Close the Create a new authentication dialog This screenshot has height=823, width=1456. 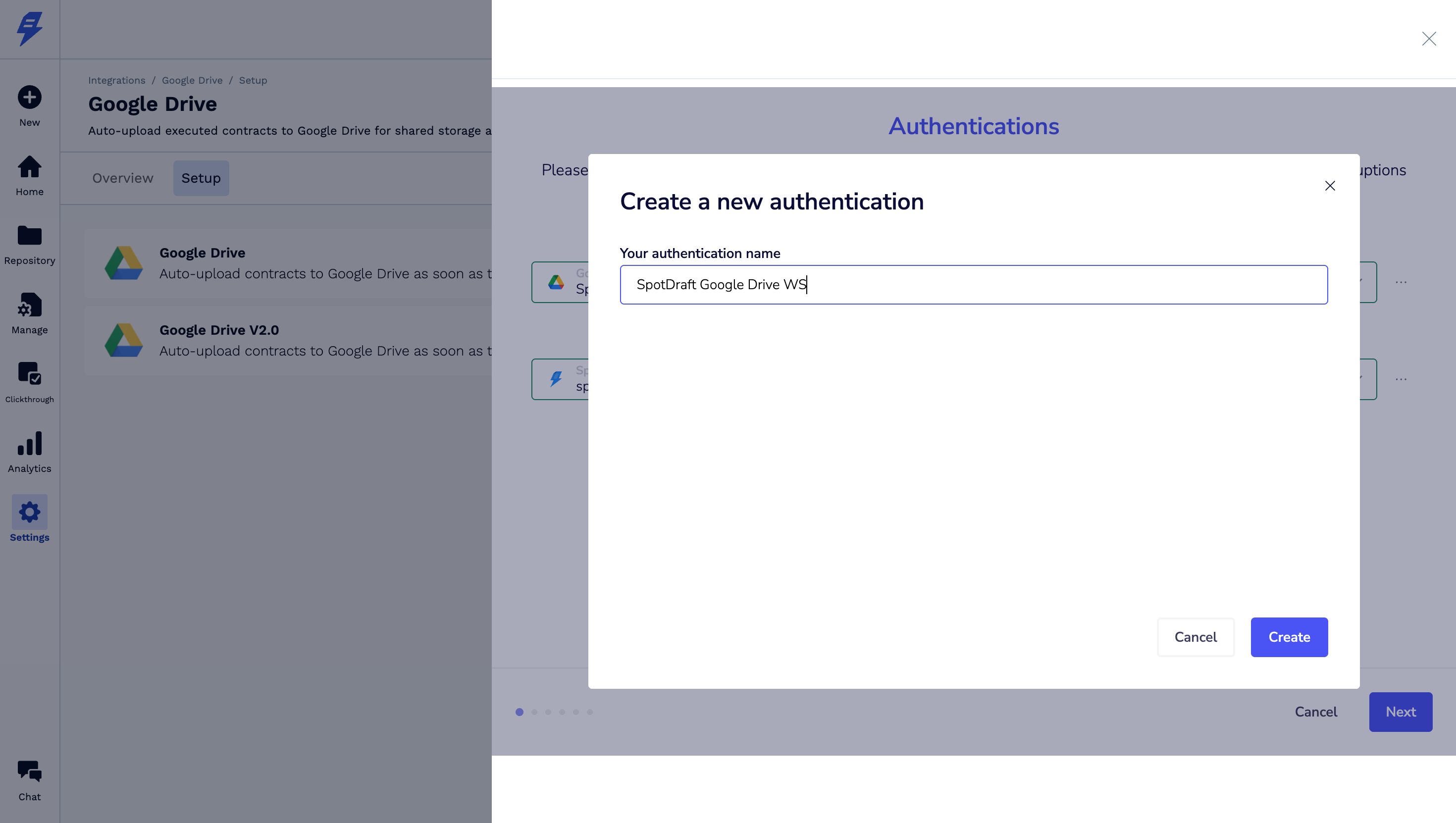click(1329, 186)
